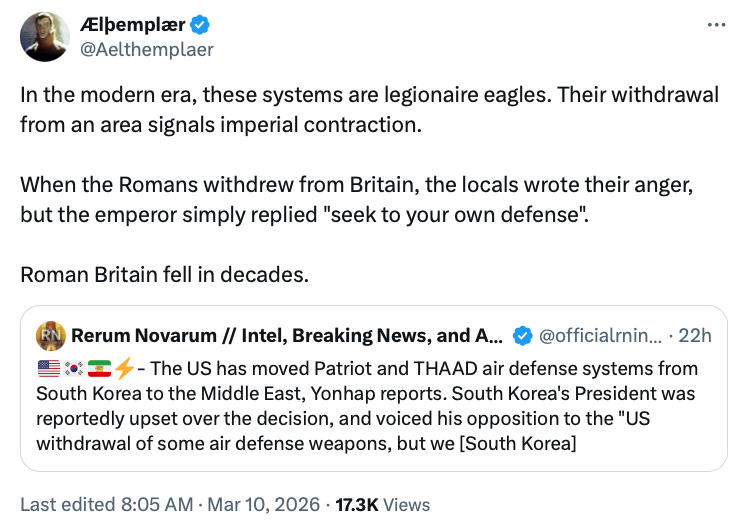Open the quoted post's 22h timestamp

(x=699, y=334)
